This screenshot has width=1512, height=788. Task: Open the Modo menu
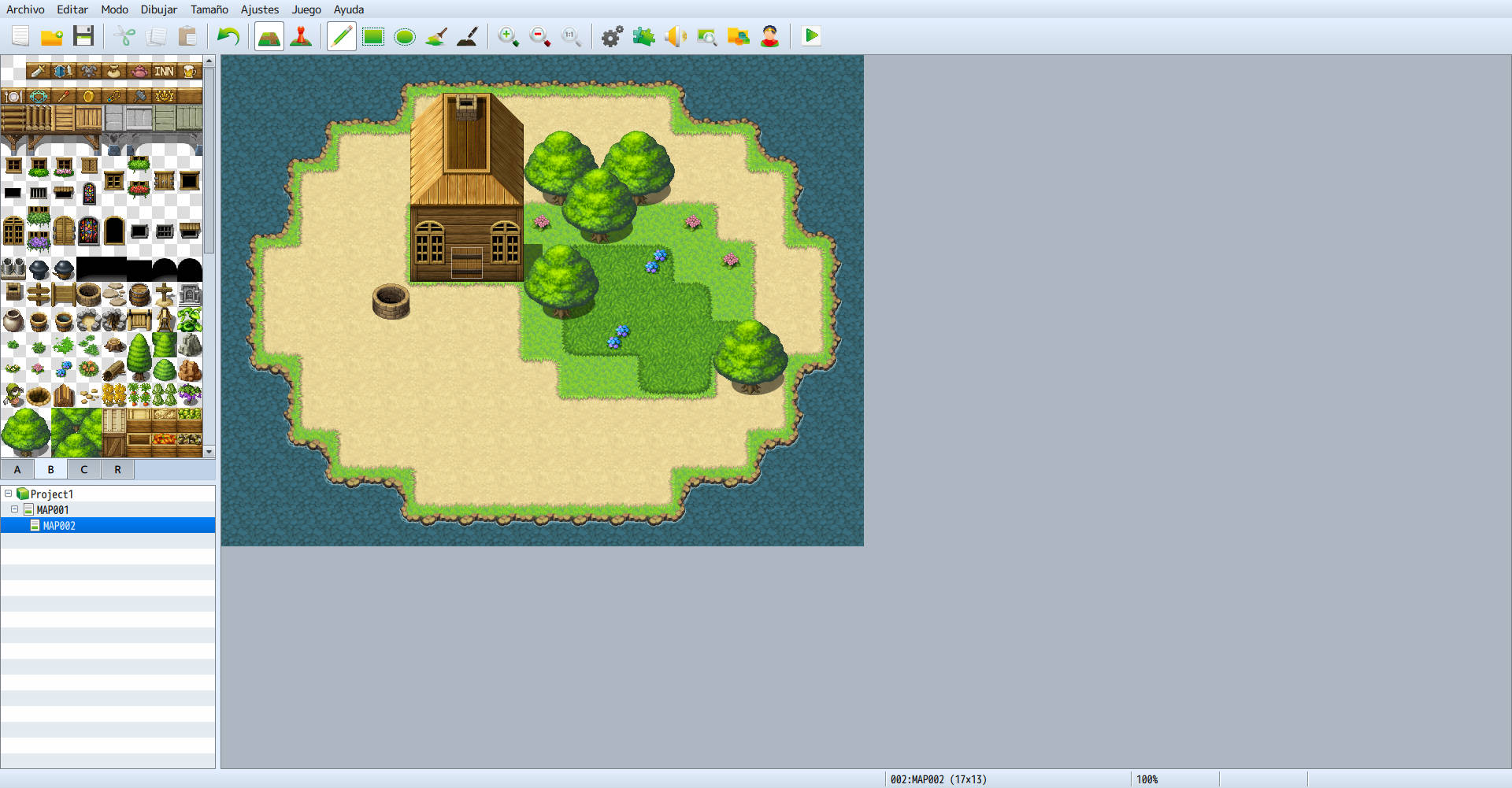[114, 9]
